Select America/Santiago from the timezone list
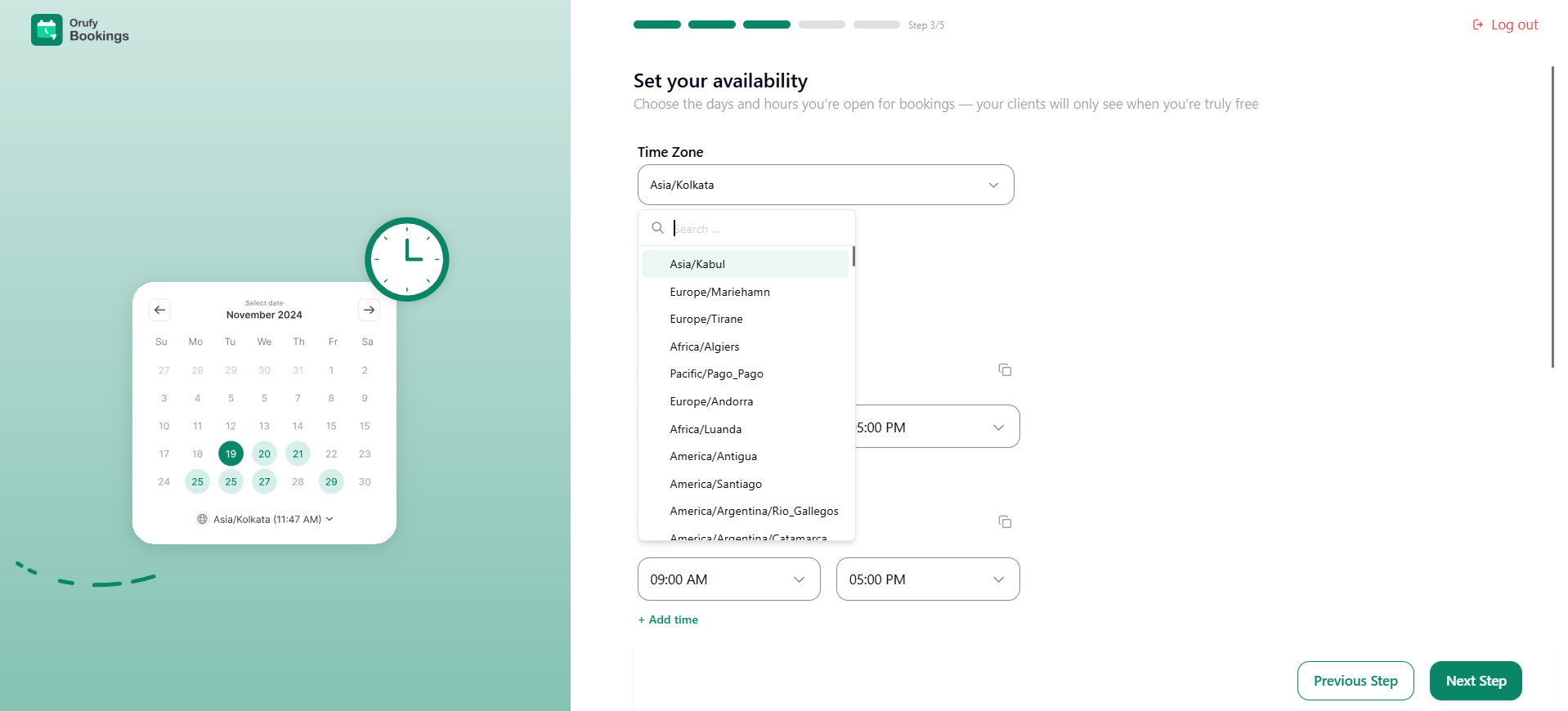The height and width of the screenshot is (711, 1568). (x=715, y=484)
